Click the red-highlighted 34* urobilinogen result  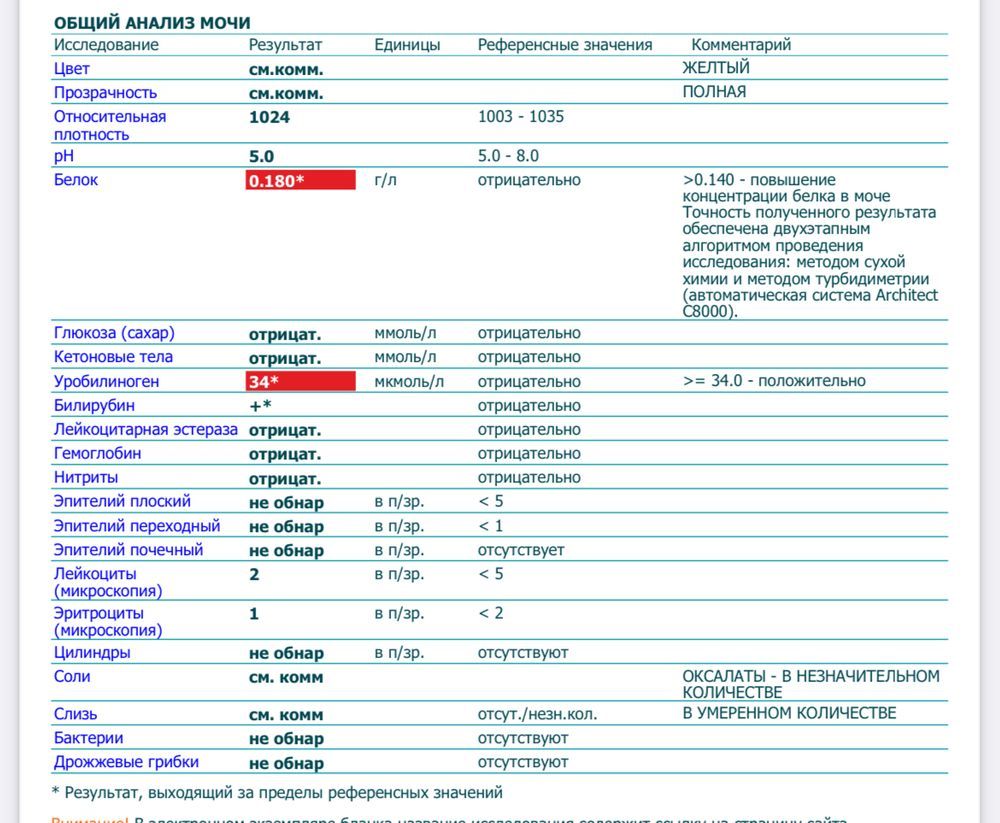point(300,382)
